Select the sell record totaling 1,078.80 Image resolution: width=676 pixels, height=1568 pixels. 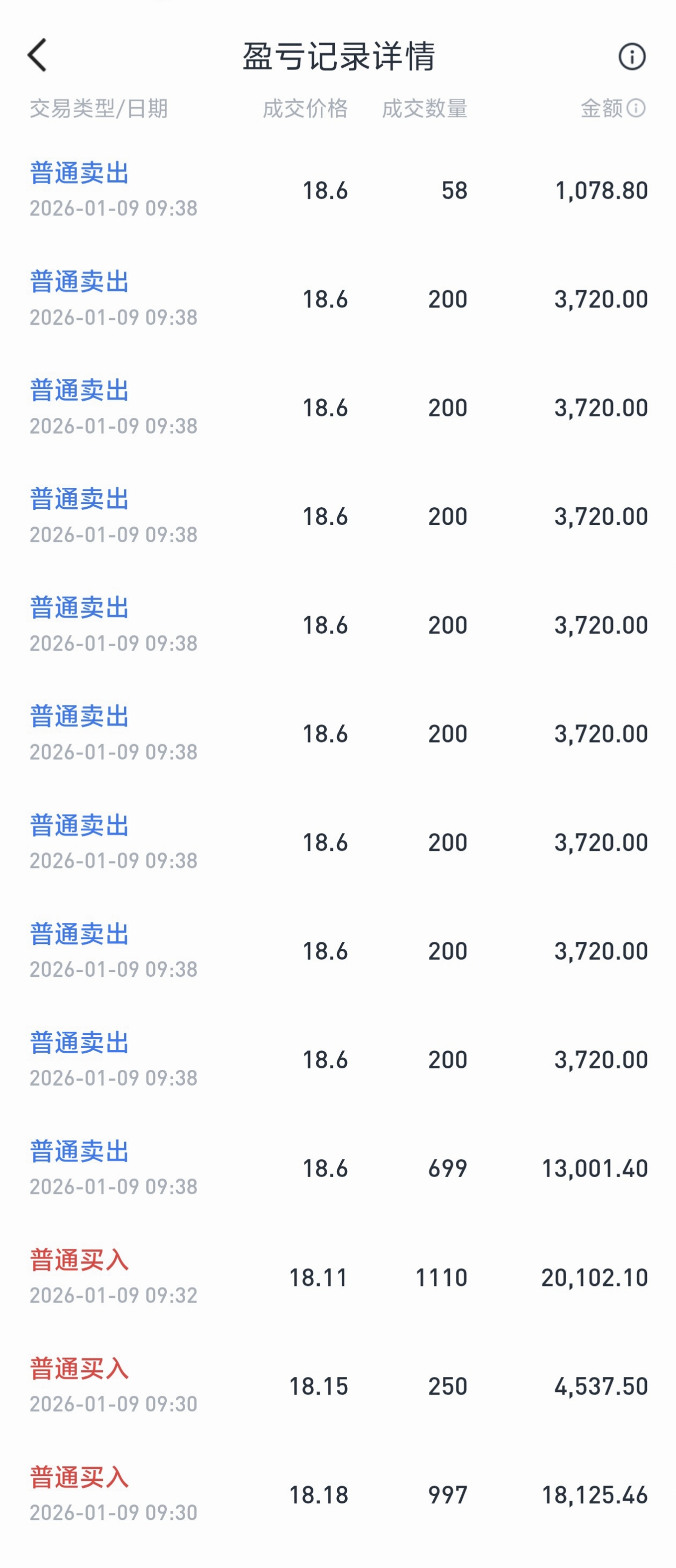[601, 191]
